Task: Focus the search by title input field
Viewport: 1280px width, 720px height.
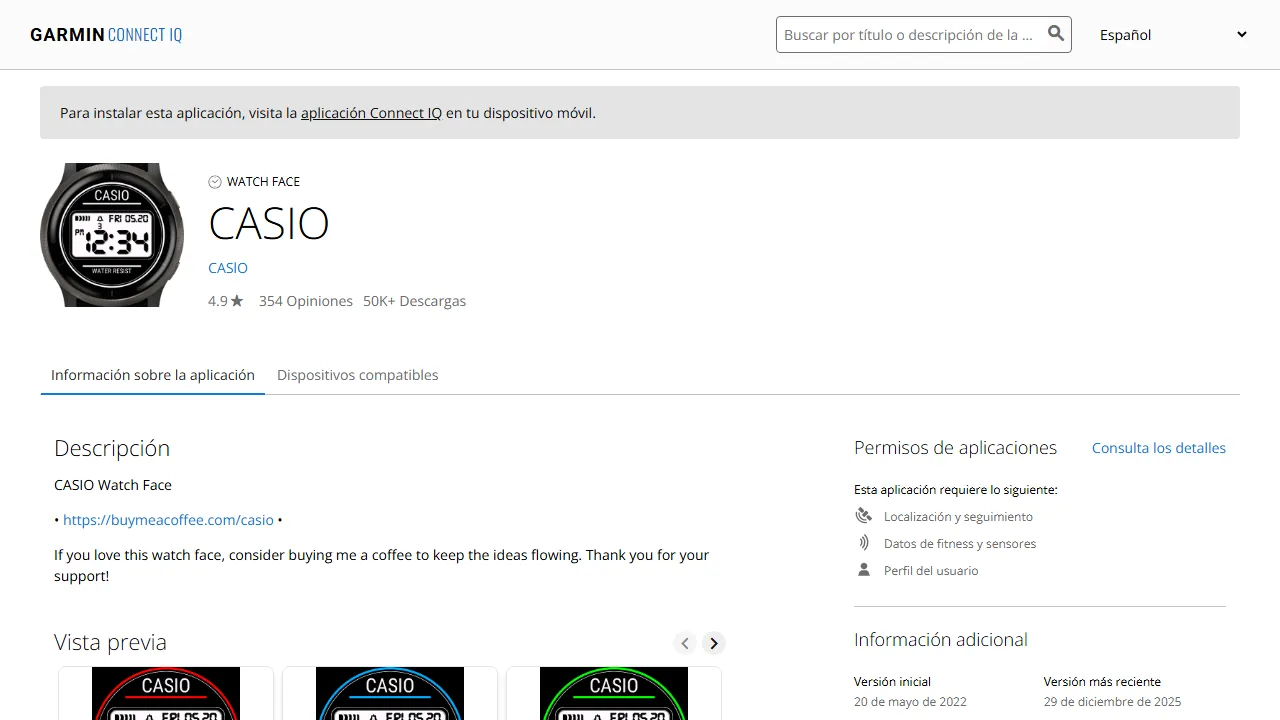Action: coord(908,35)
